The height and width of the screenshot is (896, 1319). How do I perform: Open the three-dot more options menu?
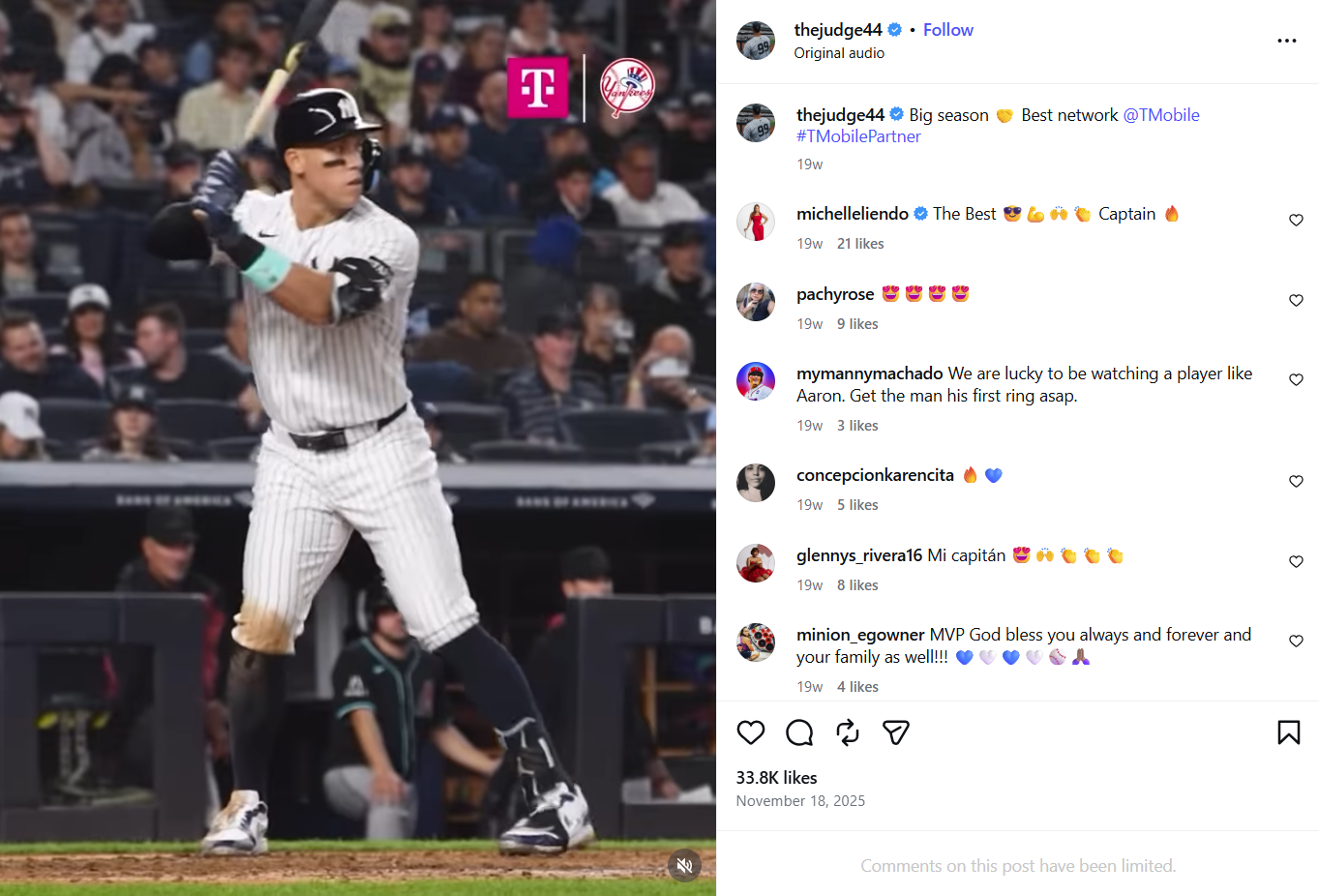coord(1287,41)
